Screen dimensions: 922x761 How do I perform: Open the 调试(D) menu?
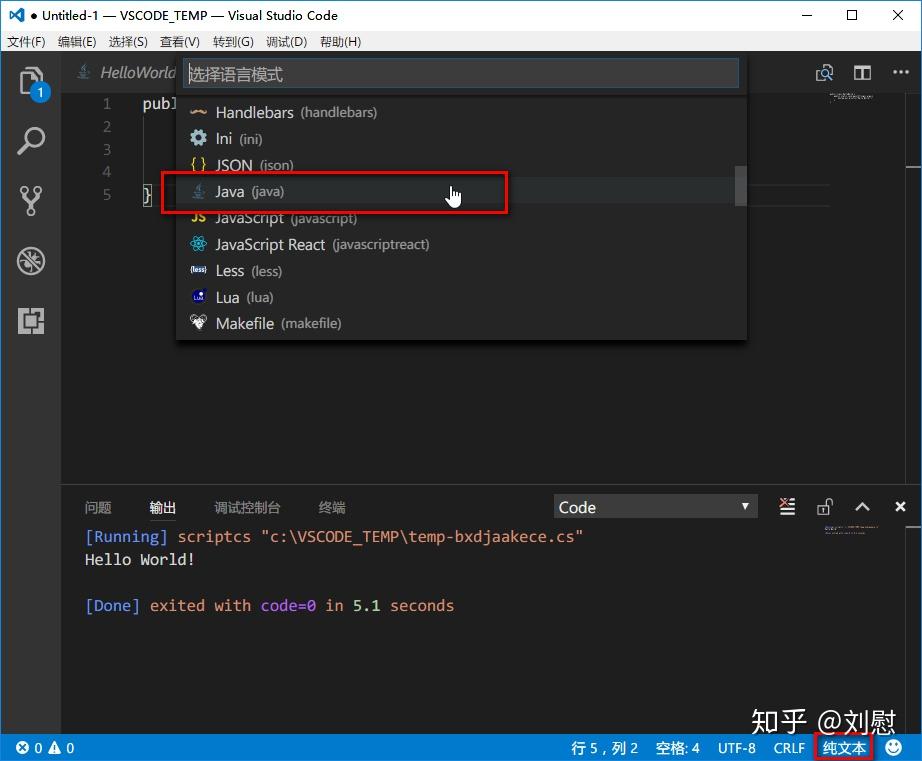click(286, 42)
